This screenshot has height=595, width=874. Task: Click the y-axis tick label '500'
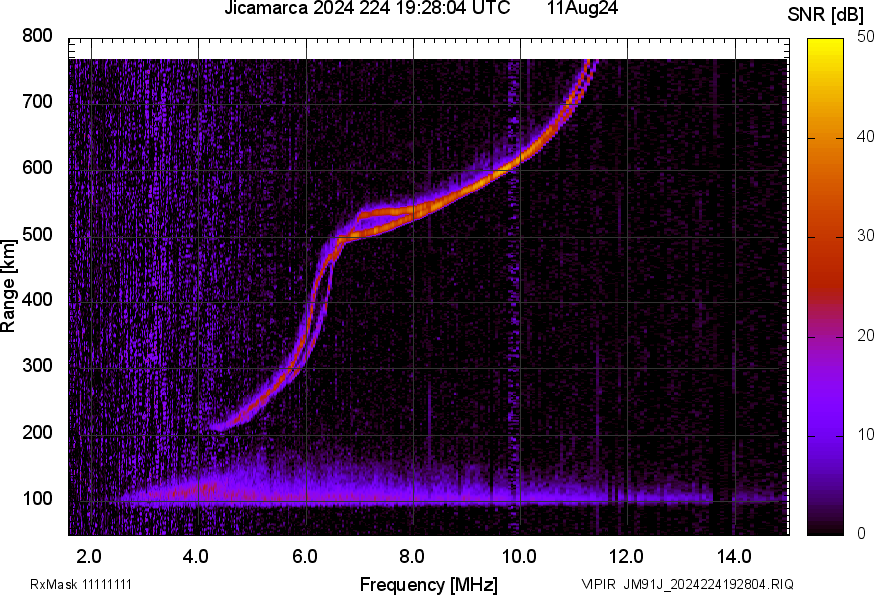pos(37,234)
